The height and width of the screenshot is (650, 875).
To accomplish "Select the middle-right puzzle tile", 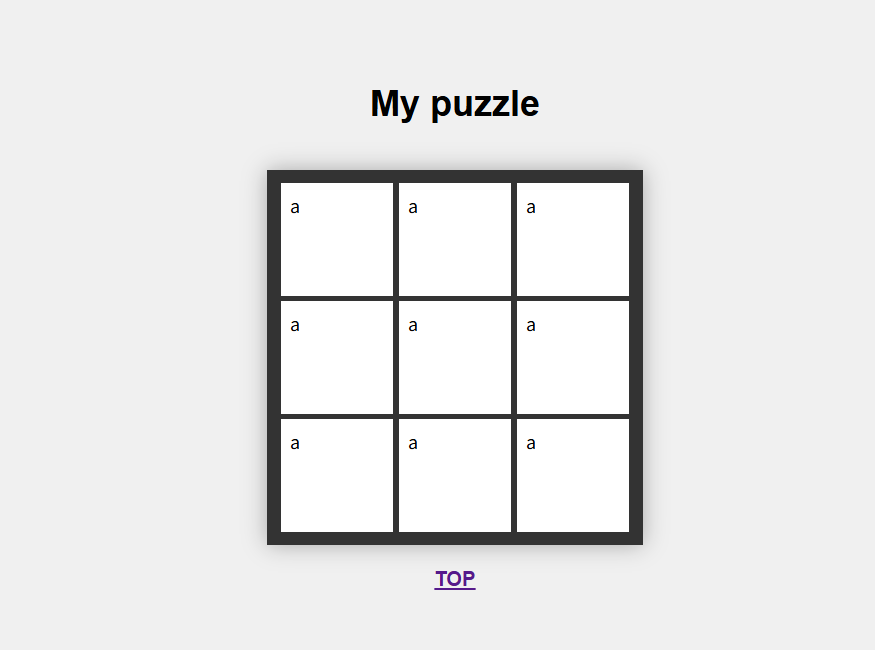I will 573,357.
